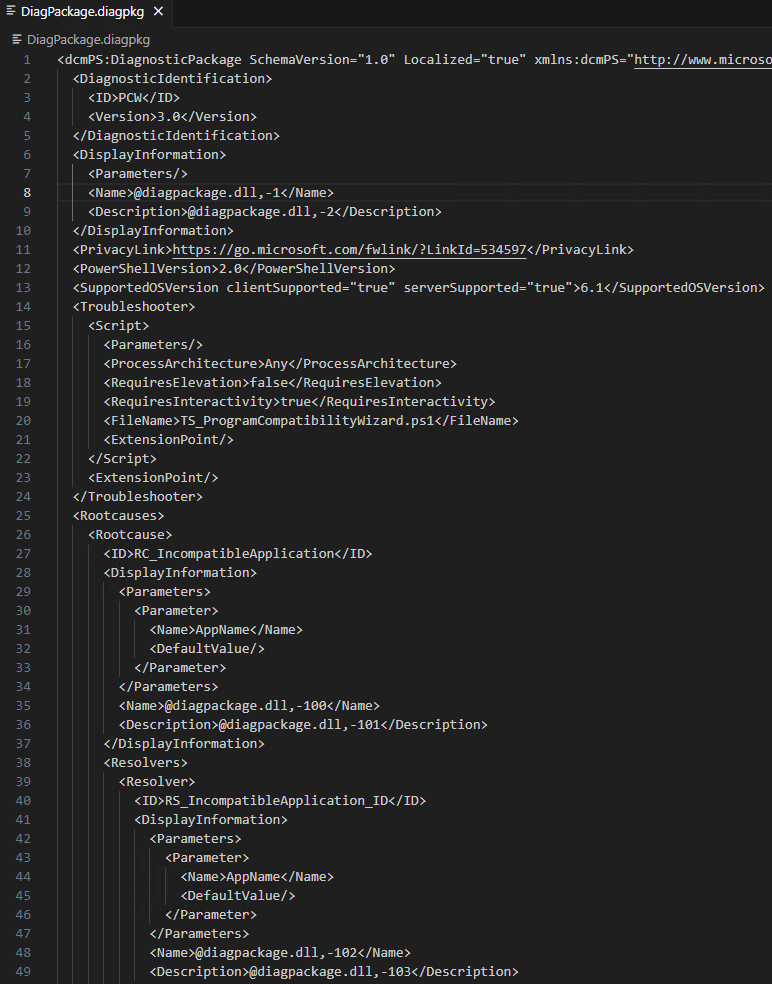Screen dimensions: 772x984
Task: Click the PCW value inside the ID tag
Action: [129, 97]
